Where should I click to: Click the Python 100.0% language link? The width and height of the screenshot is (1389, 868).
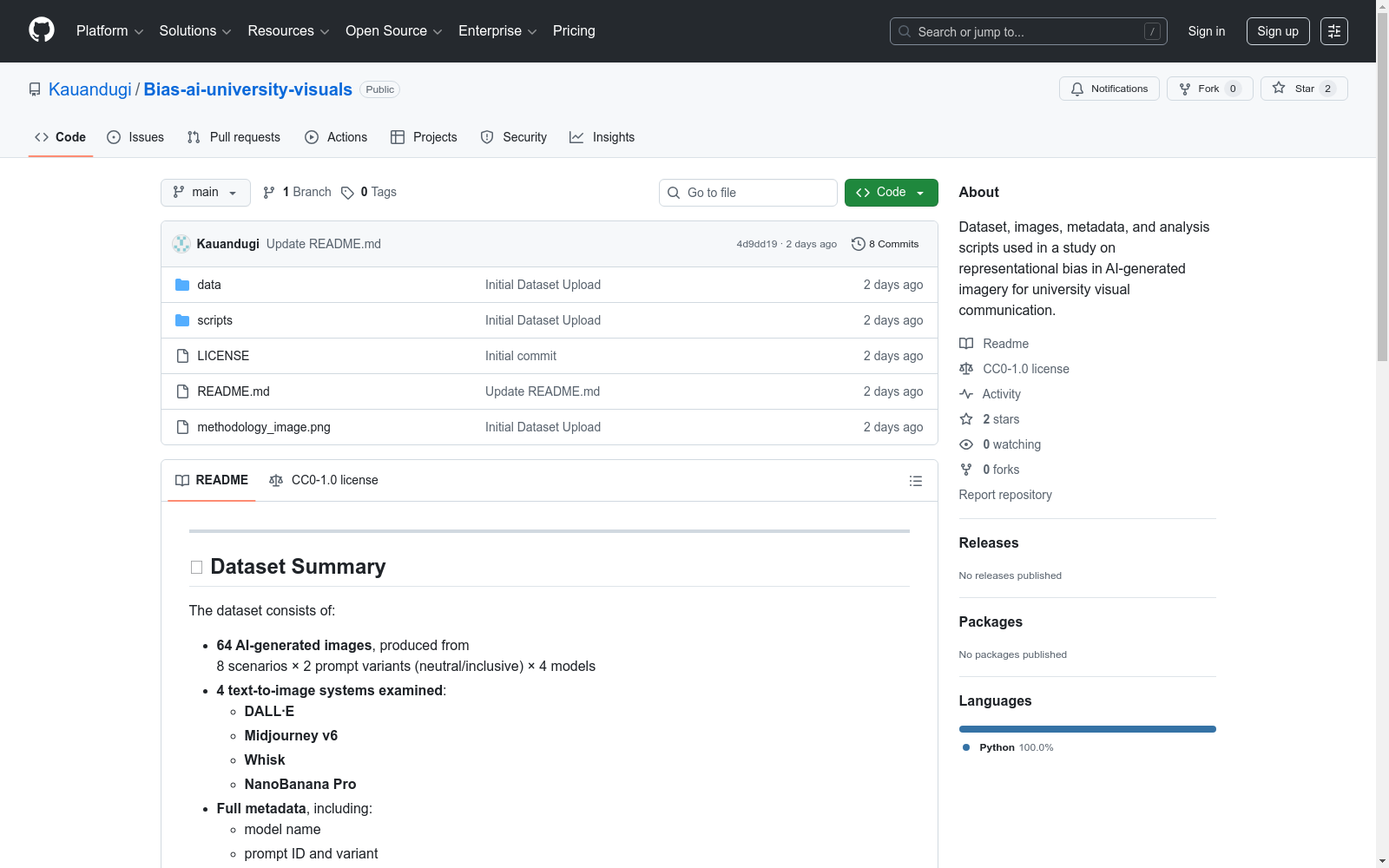1008,747
